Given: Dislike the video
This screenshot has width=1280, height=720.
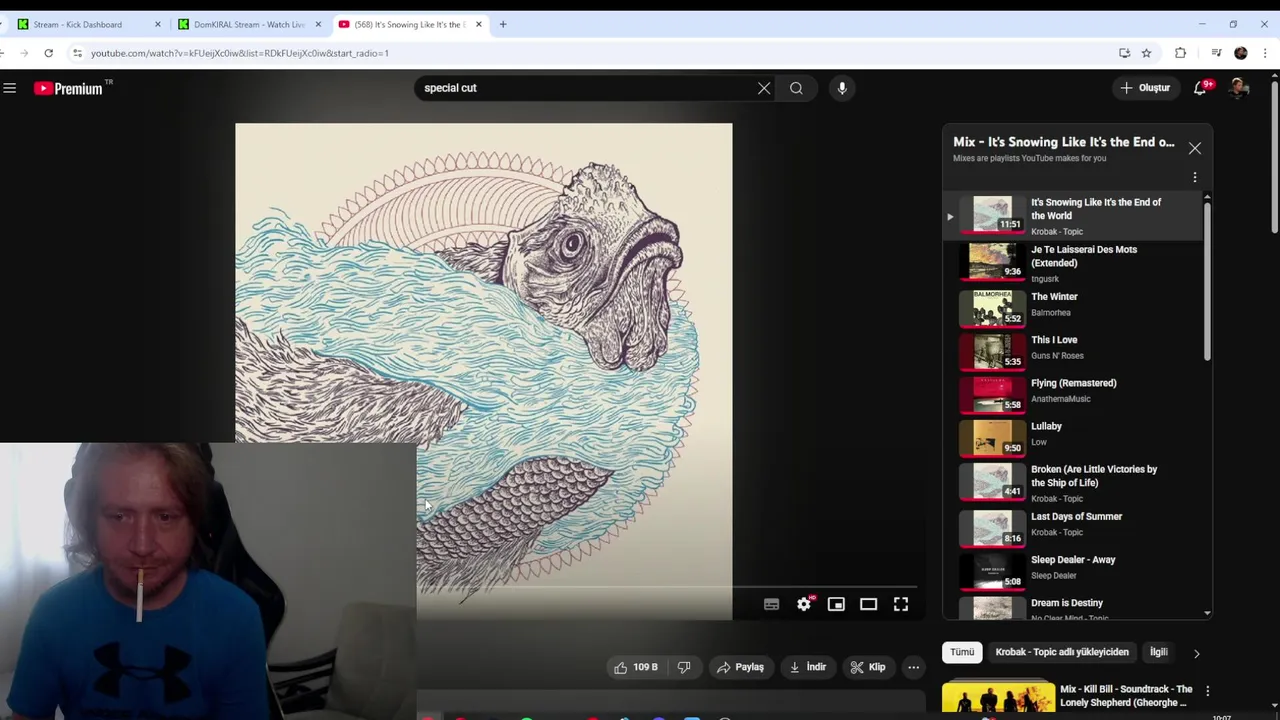Looking at the screenshot, I should tap(684, 667).
